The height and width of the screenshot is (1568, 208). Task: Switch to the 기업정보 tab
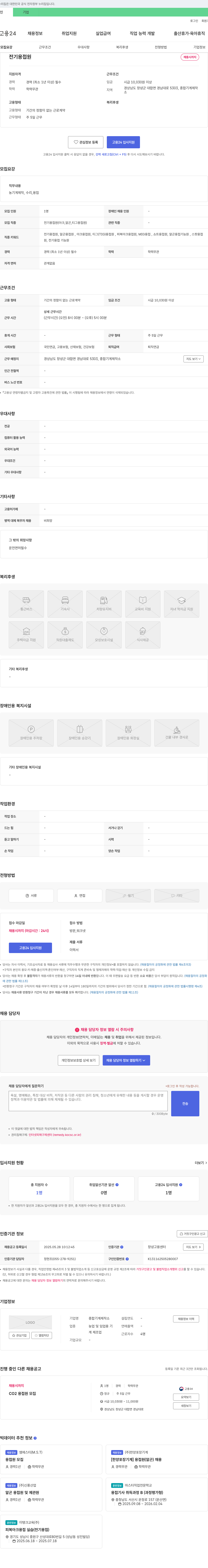click(200, 47)
